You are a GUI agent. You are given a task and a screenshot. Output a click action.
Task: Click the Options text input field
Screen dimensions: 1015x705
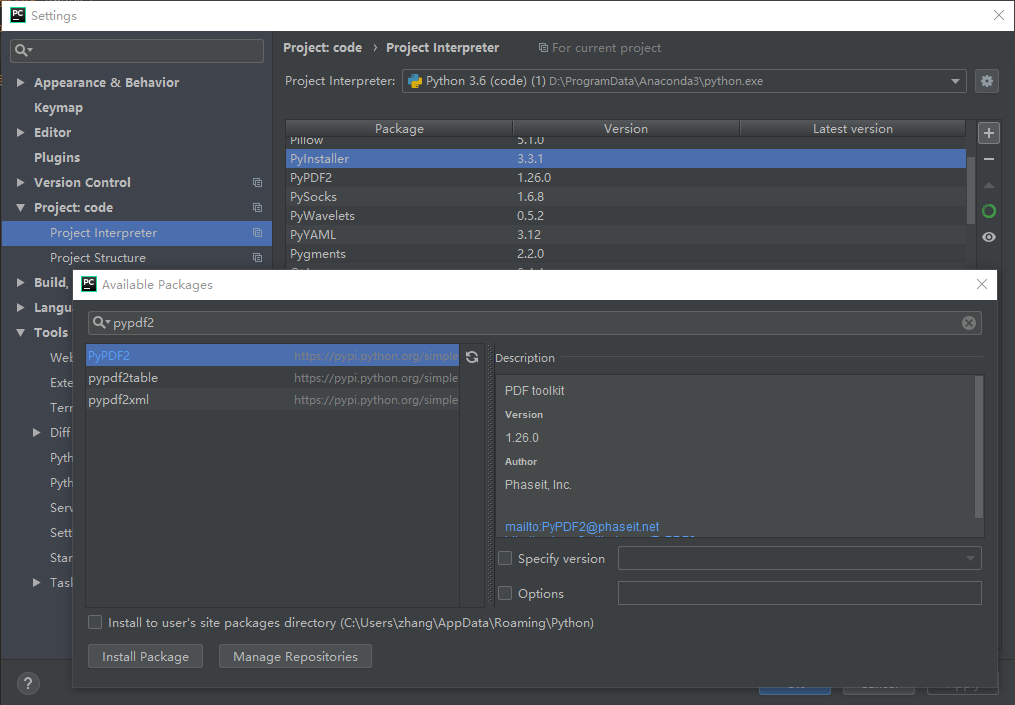coord(799,593)
